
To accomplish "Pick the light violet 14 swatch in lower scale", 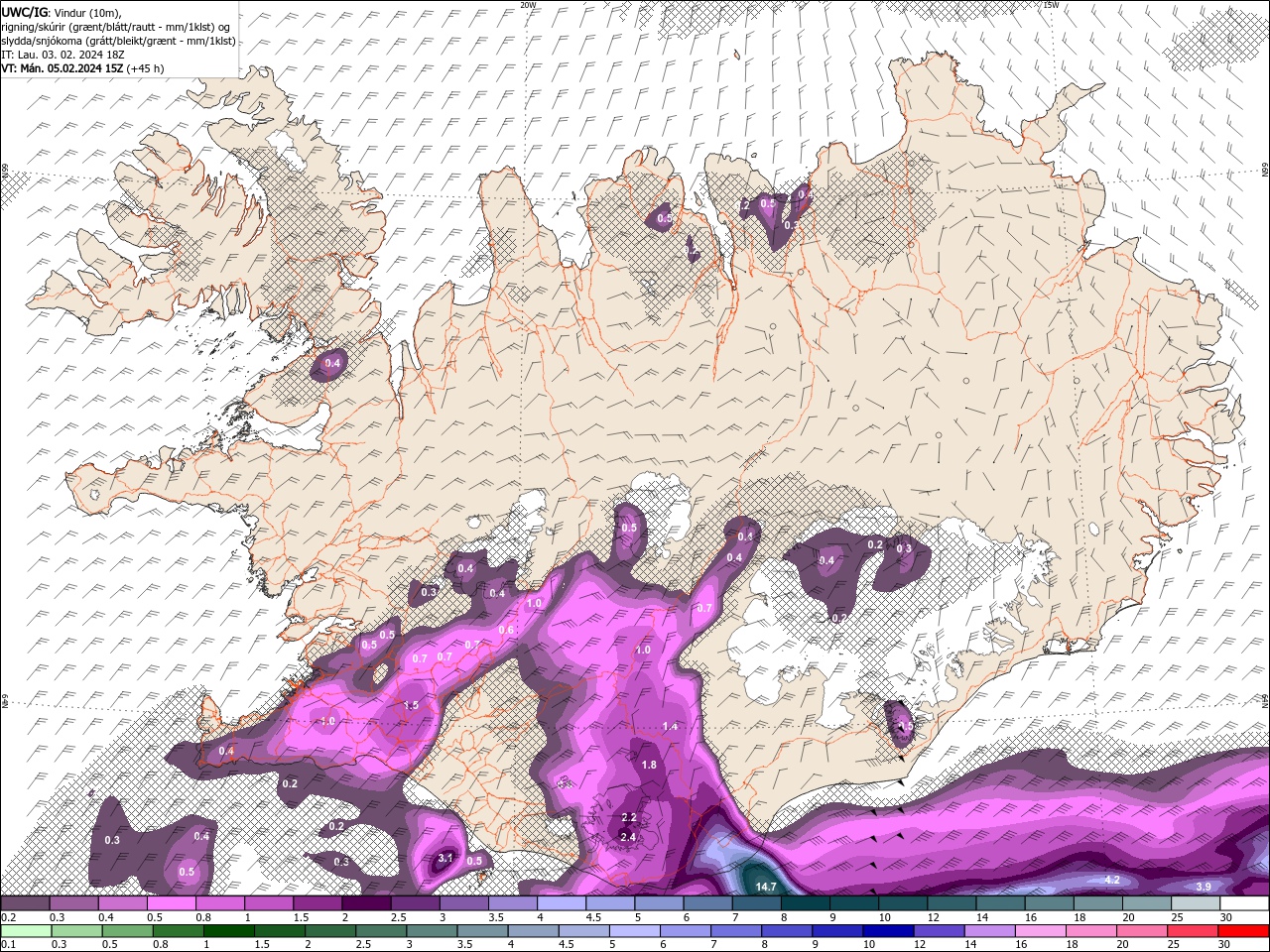I will [988, 931].
